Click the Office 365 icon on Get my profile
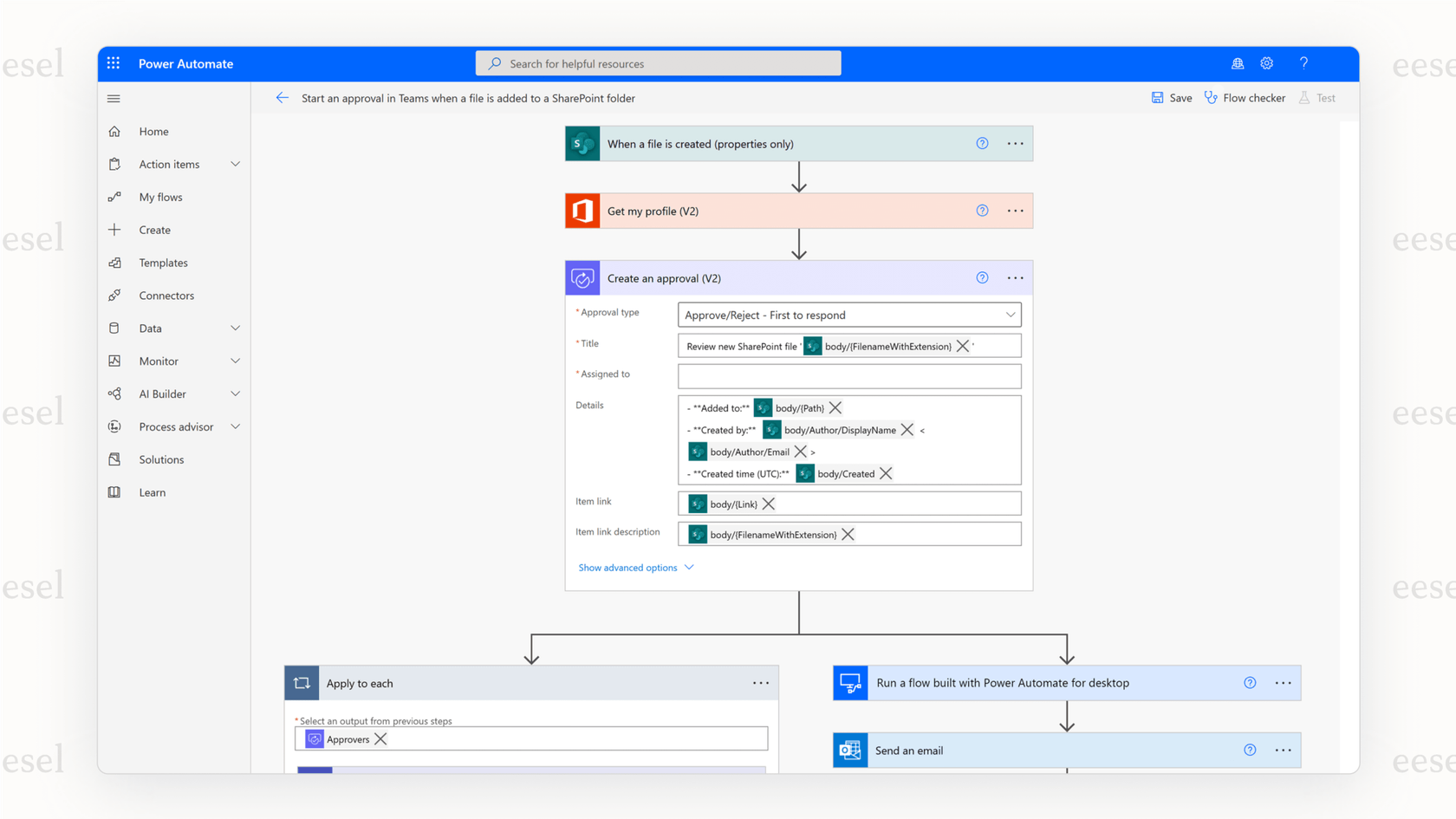The height and width of the screenshot is (819, 1456). coord(582,211)
